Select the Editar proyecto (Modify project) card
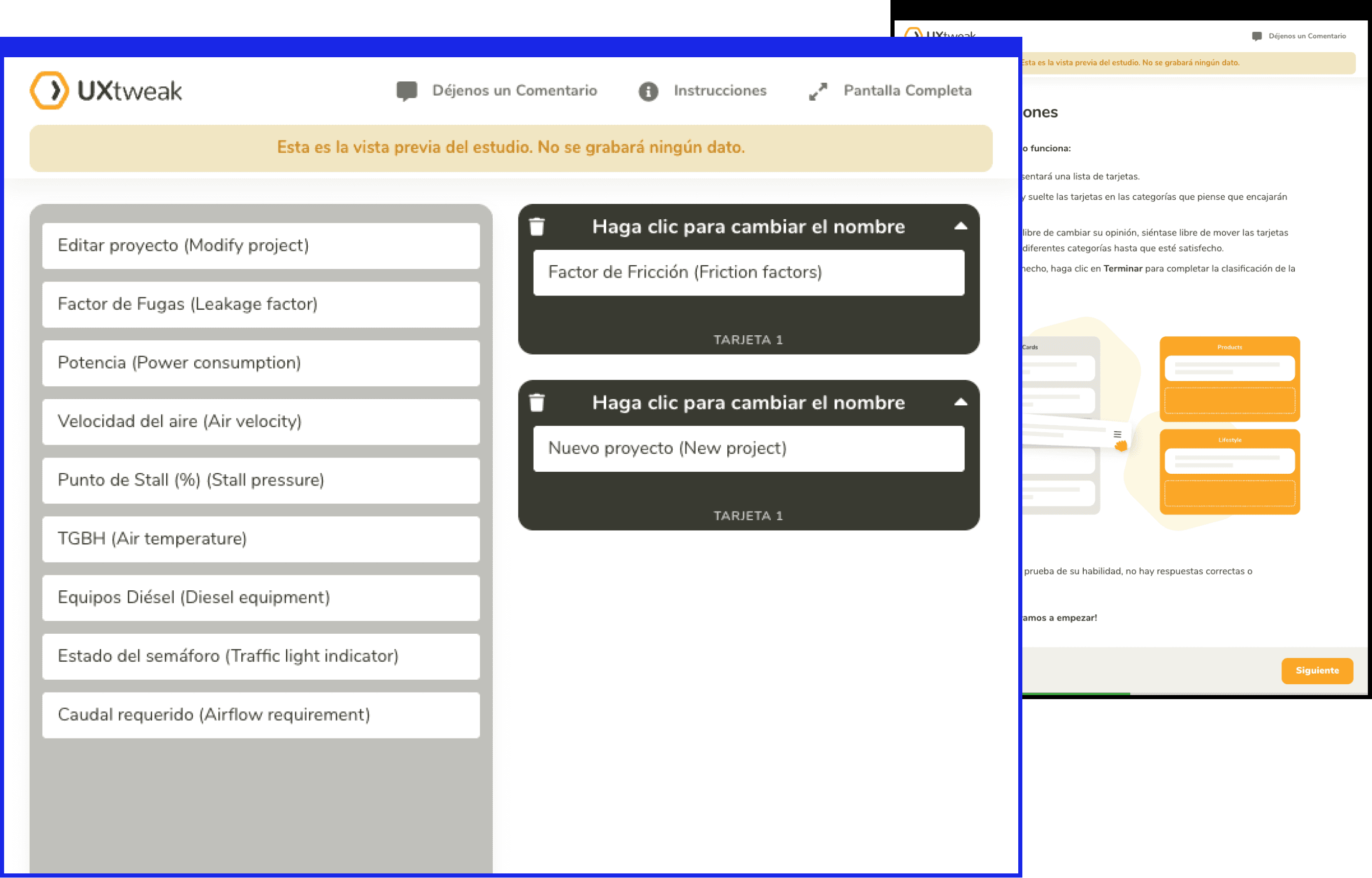This screenshot has width=1372, height=878. pyautogui.click(x=261, y=246)
